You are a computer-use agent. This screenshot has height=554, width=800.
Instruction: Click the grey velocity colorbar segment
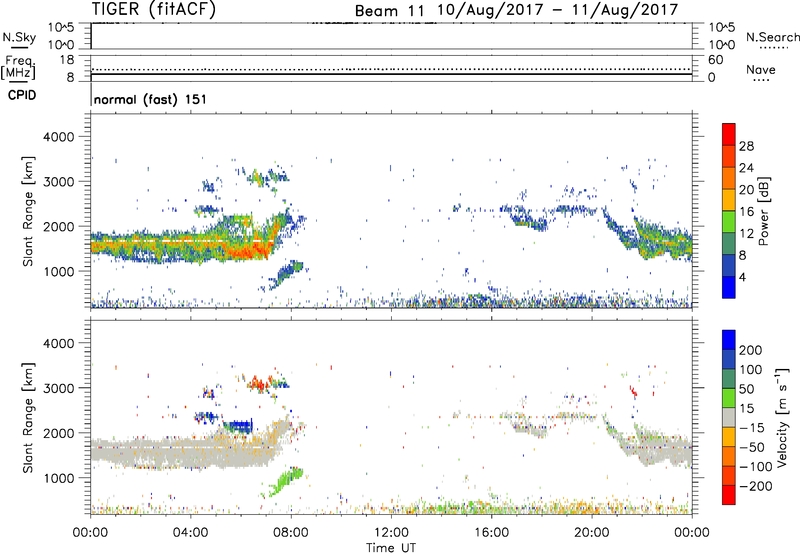(729, 418)
